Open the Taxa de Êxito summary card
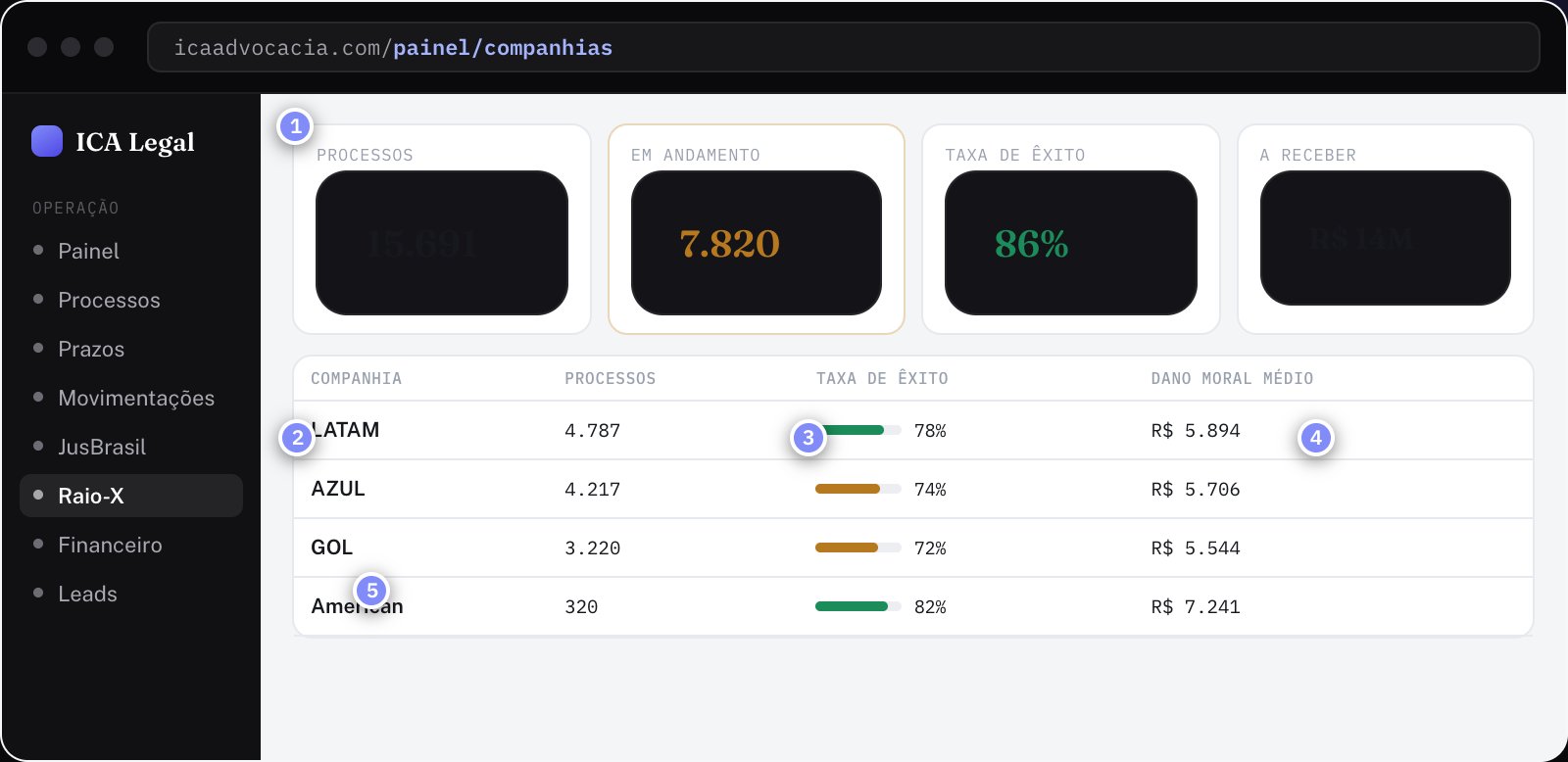 coord(1071,229)
